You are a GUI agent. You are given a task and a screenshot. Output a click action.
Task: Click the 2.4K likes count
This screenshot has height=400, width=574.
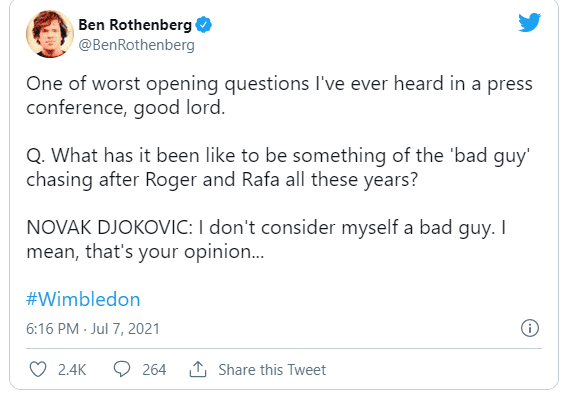tap(72, 370)
